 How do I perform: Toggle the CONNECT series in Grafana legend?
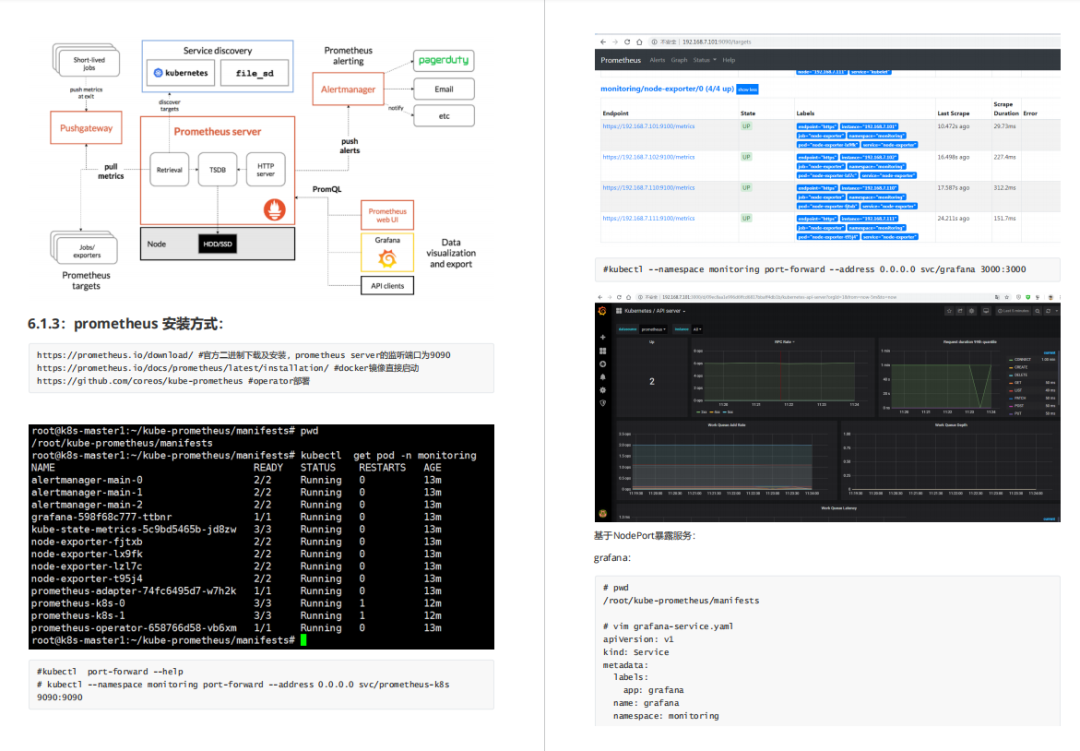(1023, 360)
